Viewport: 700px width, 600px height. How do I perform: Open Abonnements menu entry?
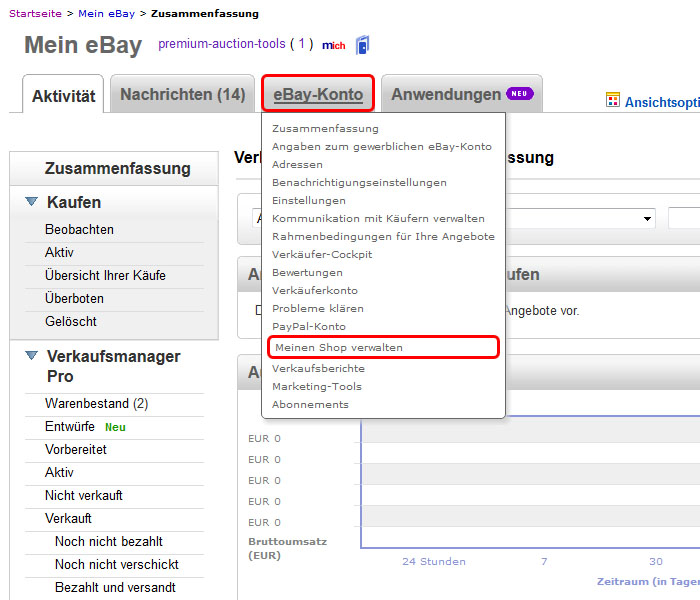310,404
